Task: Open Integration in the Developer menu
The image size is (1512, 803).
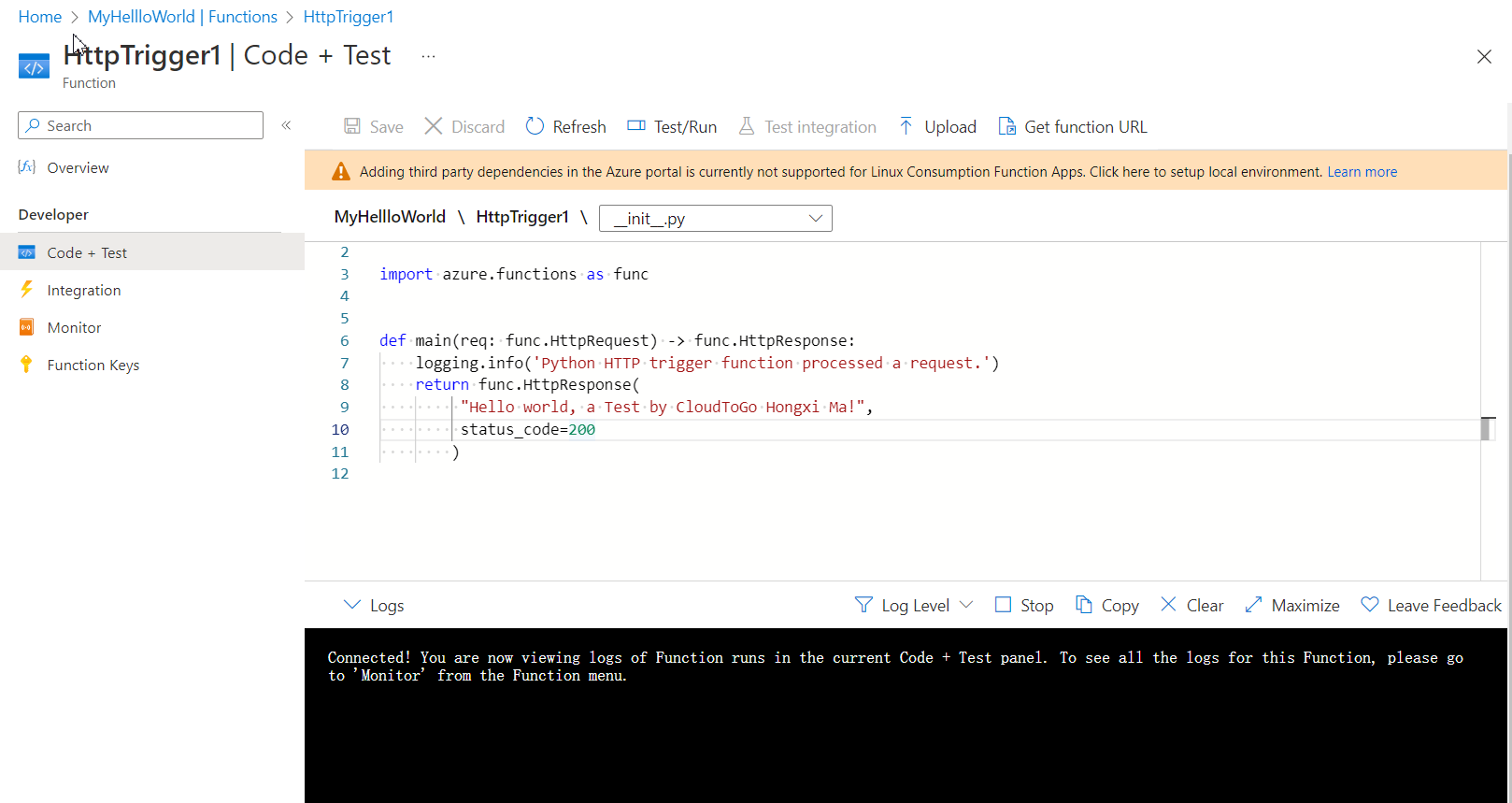Action: [83, 290]
